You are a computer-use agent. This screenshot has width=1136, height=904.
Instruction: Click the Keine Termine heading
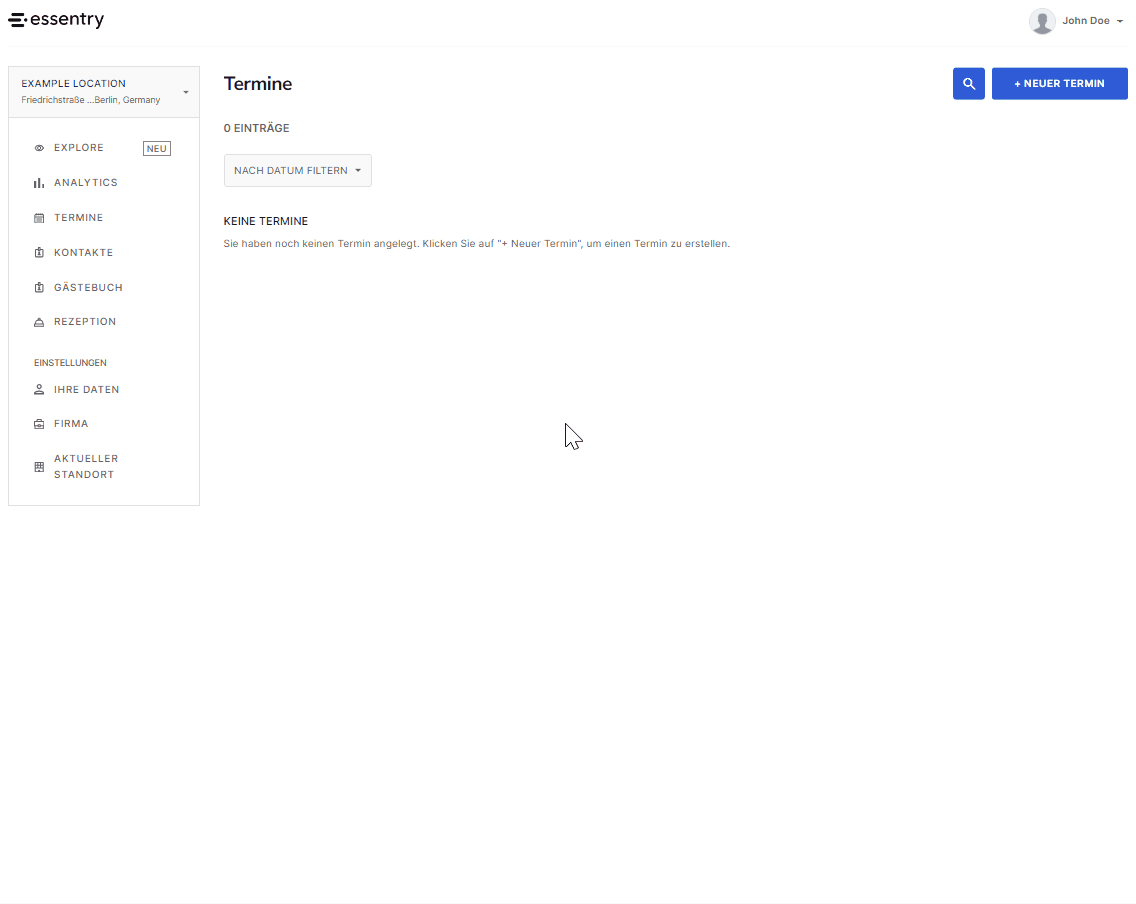(266, 221)
